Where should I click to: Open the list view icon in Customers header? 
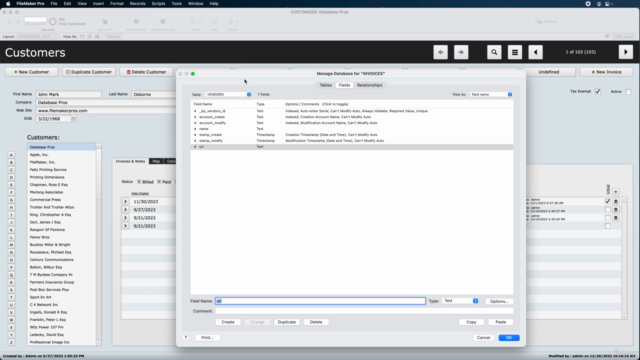pyautogui.click(x=515, y=52)
